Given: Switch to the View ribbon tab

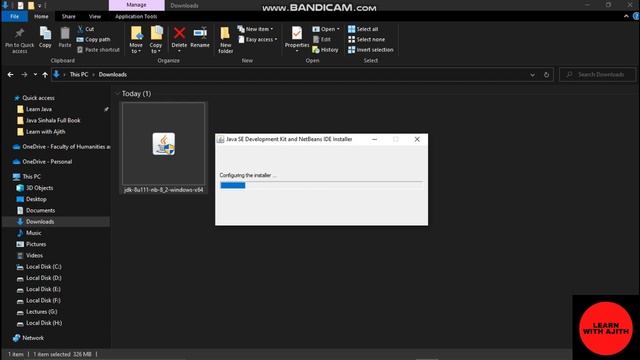Looking at the screenshot, I should coord(95,17).
